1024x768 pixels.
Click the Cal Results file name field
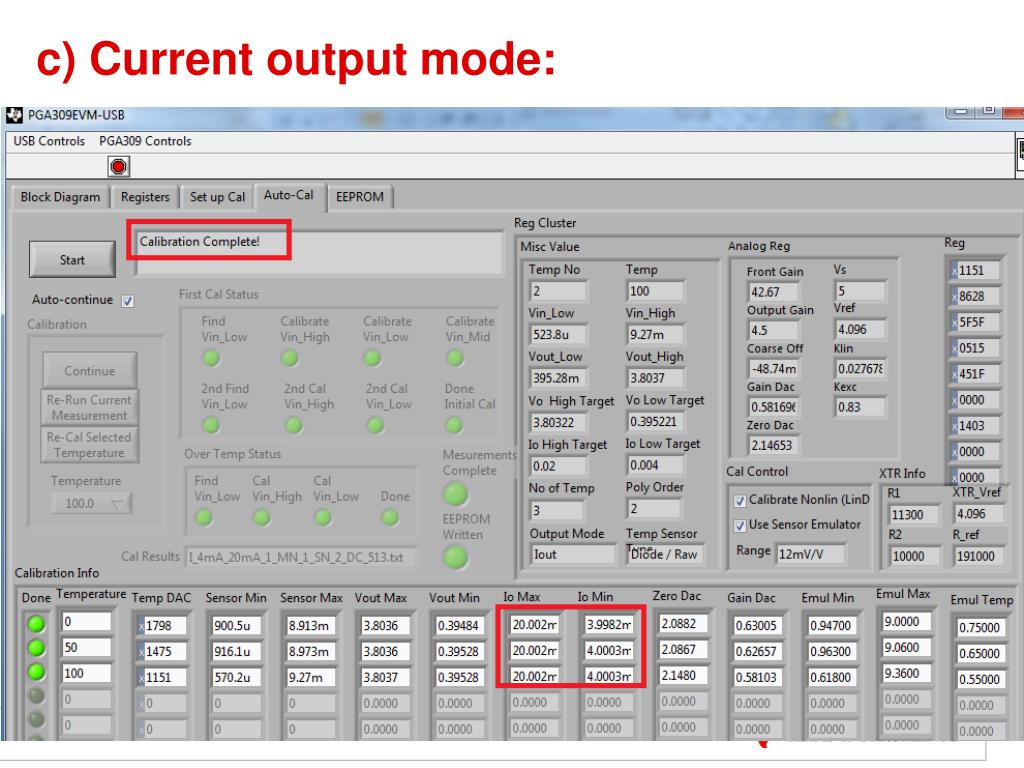pyautogui.click(x=300, y=558)
